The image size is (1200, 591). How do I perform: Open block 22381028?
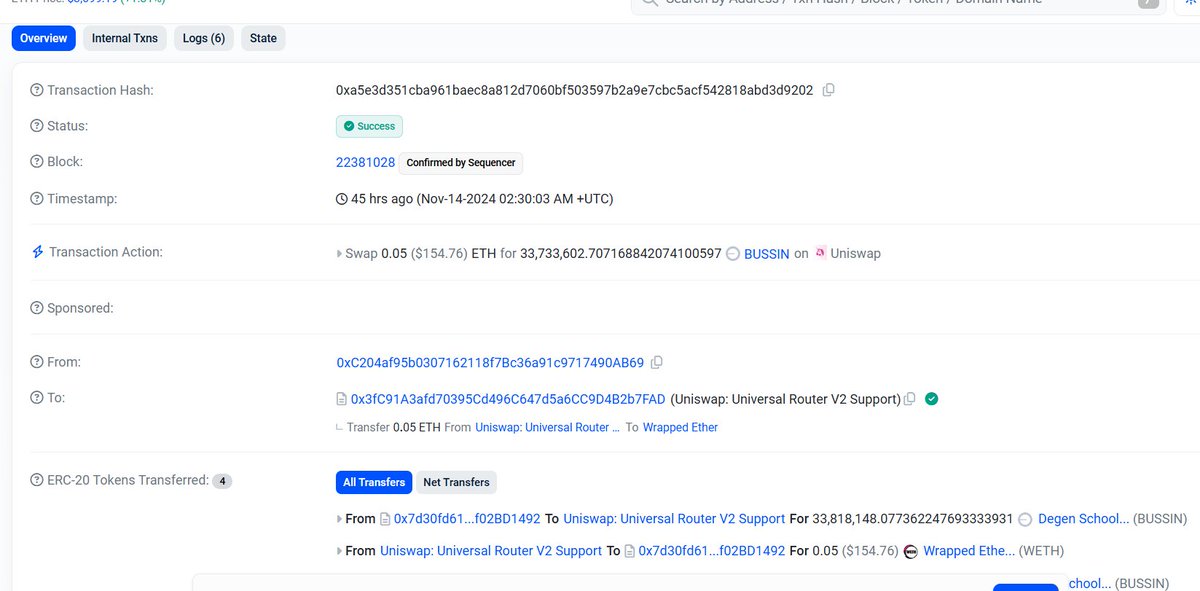[x=365, y=162]
